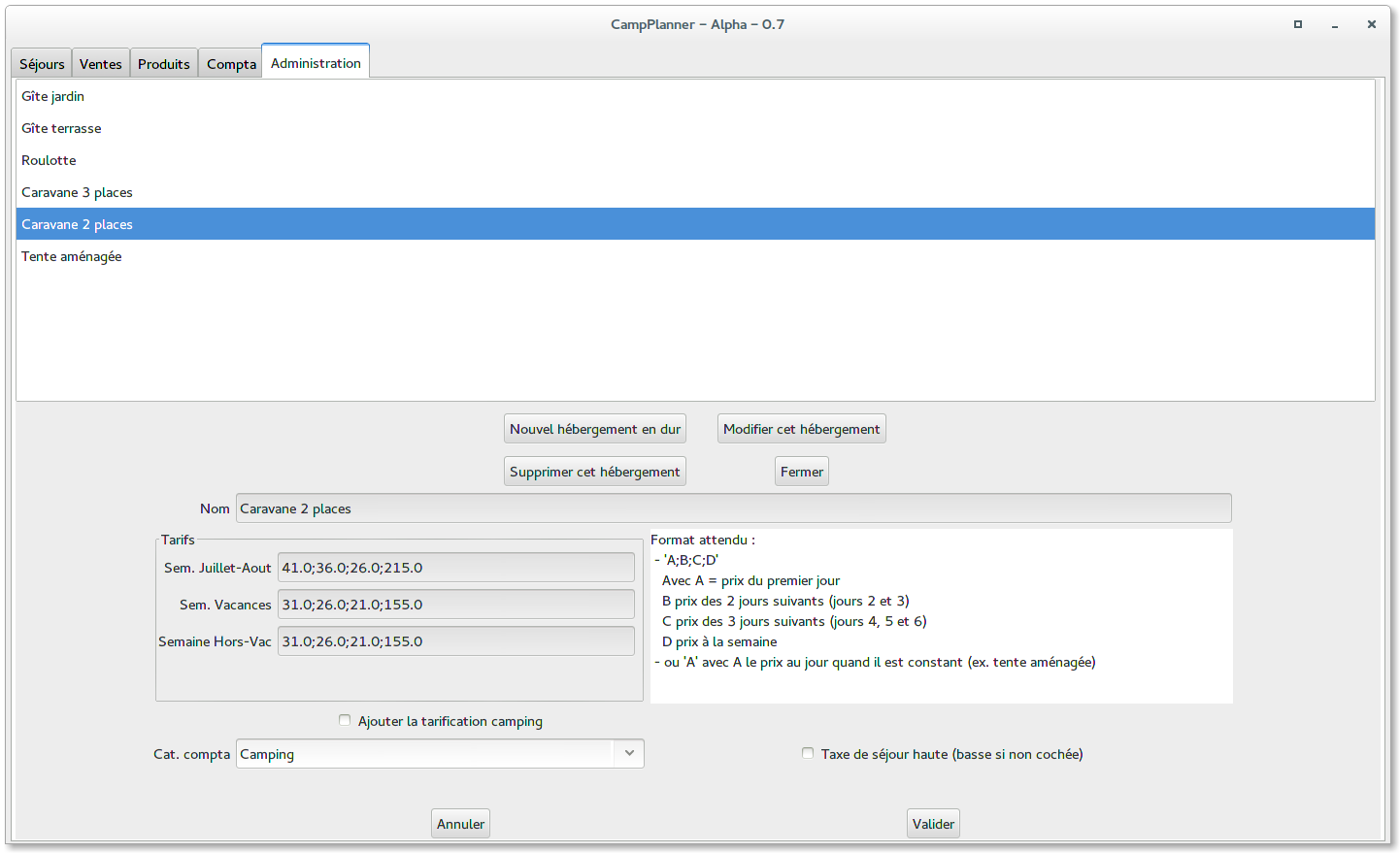Image resolution: width=1400 pixels, height=853 pixels.
Task: Toggle Taxe de séjour haute checkbox
Action: click(x=808, y=753)
